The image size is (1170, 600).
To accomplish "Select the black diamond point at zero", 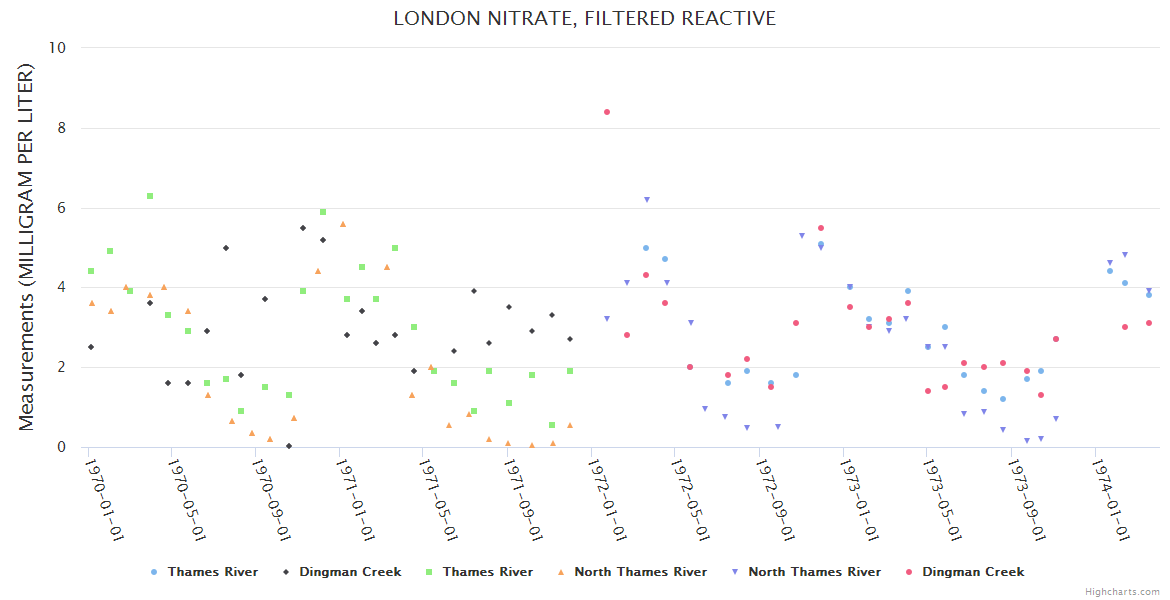I will point(289,446).
